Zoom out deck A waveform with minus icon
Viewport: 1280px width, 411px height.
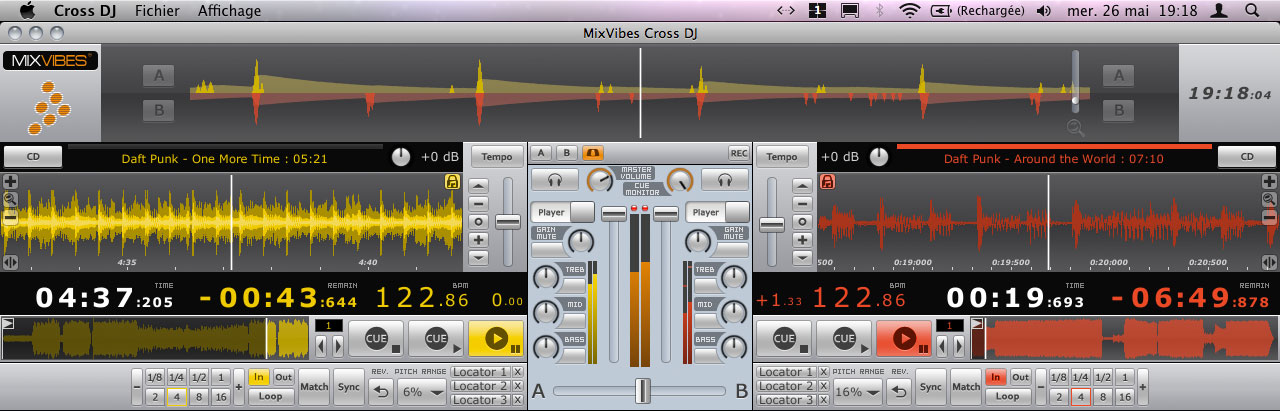[x=10, y=216]
